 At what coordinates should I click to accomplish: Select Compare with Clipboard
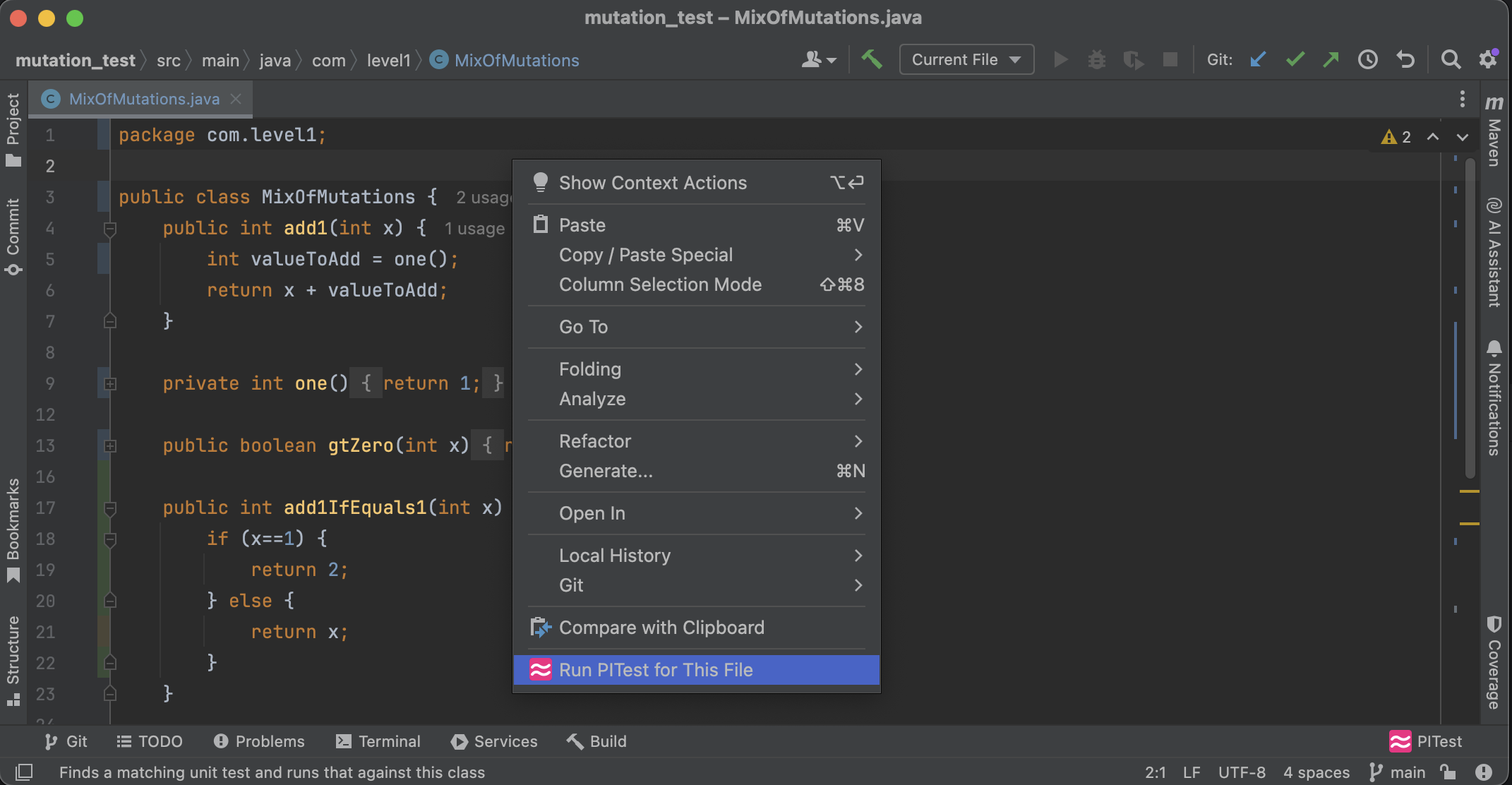tap(697, 628)
